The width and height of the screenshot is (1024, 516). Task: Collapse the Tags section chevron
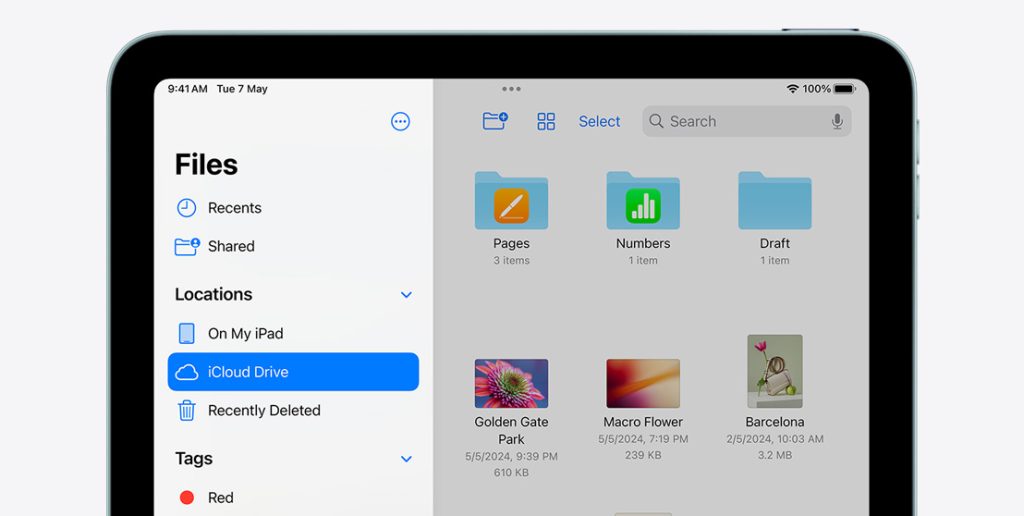(406, 459)
